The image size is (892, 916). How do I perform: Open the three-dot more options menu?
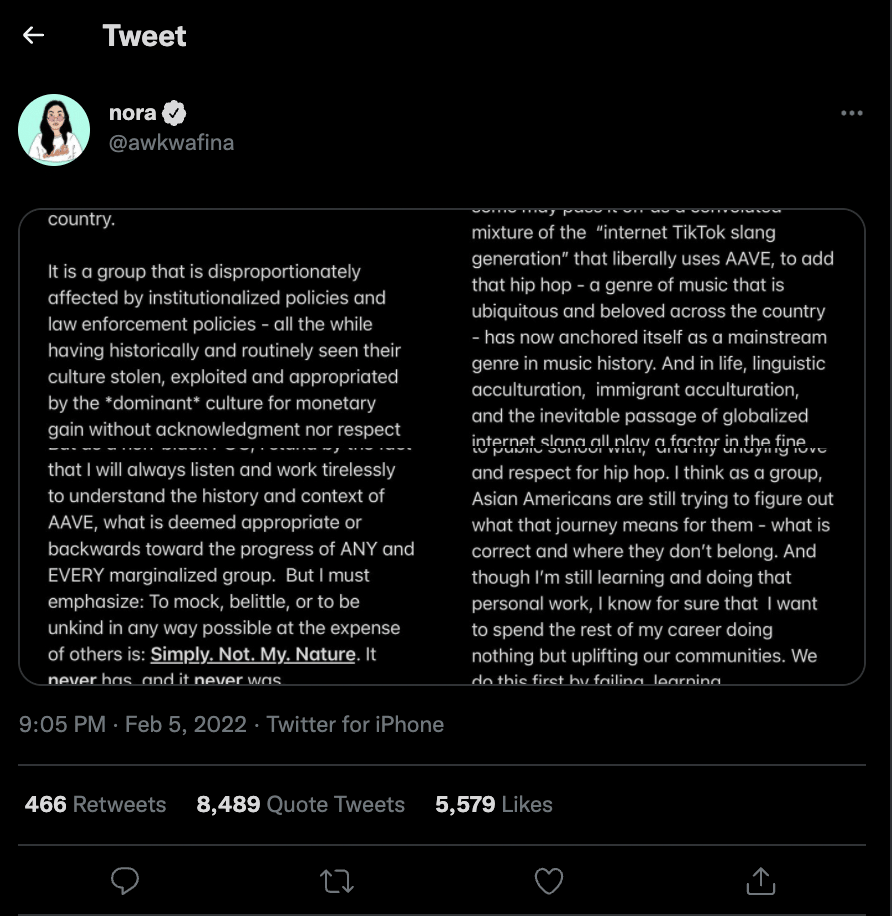click(x=851, y=113)
